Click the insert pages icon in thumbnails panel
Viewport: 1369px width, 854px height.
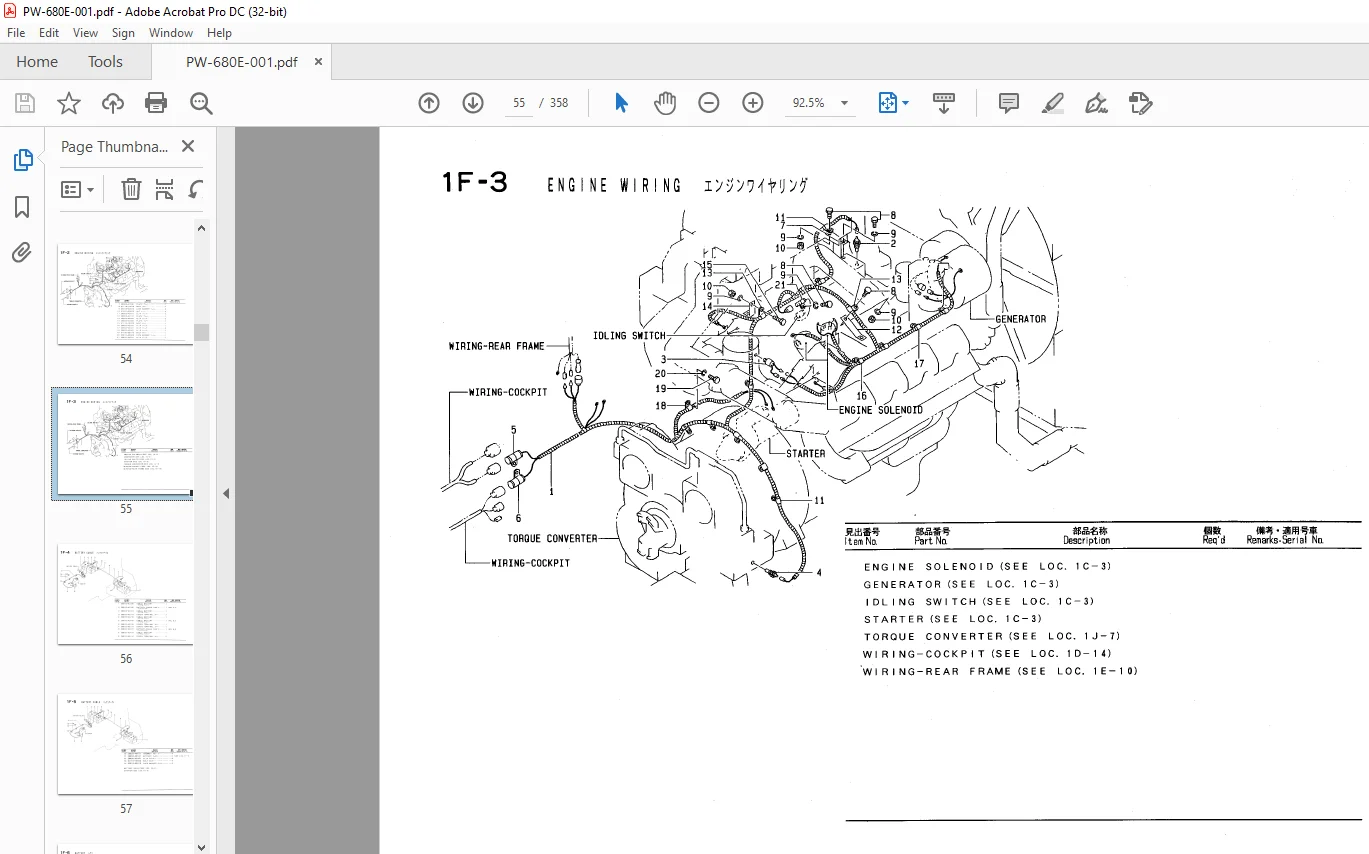(x=164, y=189)
